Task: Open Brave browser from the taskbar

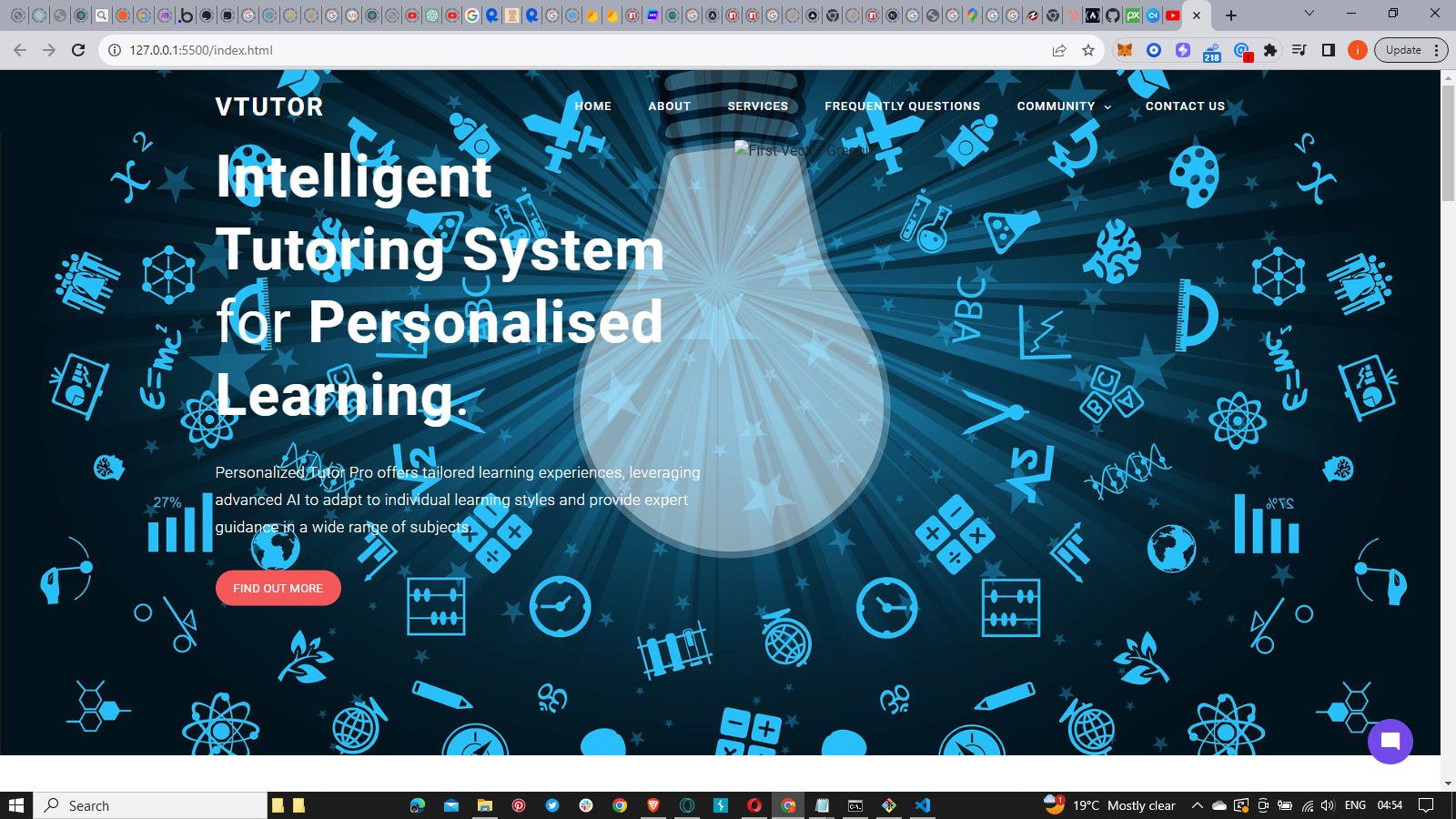Action: pyautogui.click(x=653, y=805)
